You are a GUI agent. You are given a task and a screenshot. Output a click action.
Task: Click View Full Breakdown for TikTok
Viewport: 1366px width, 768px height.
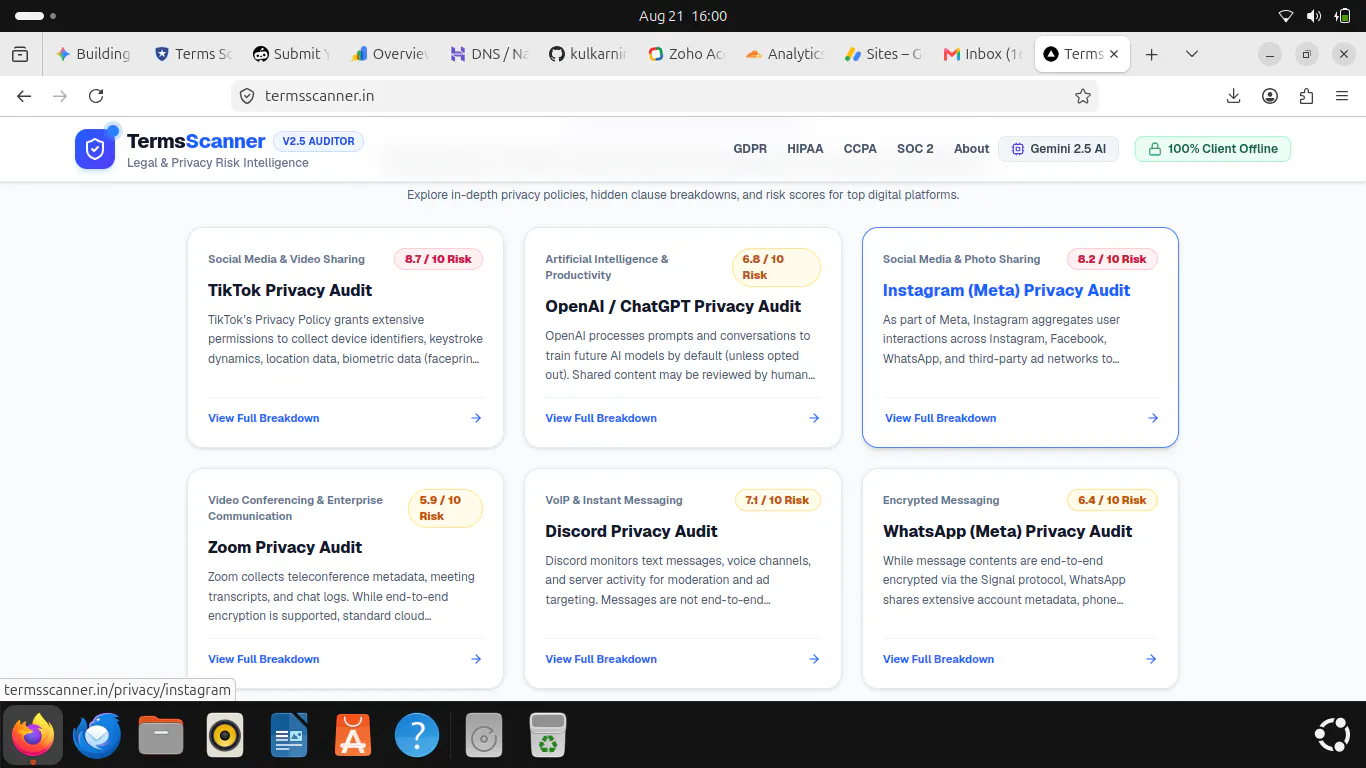click(x=264, y=418)
